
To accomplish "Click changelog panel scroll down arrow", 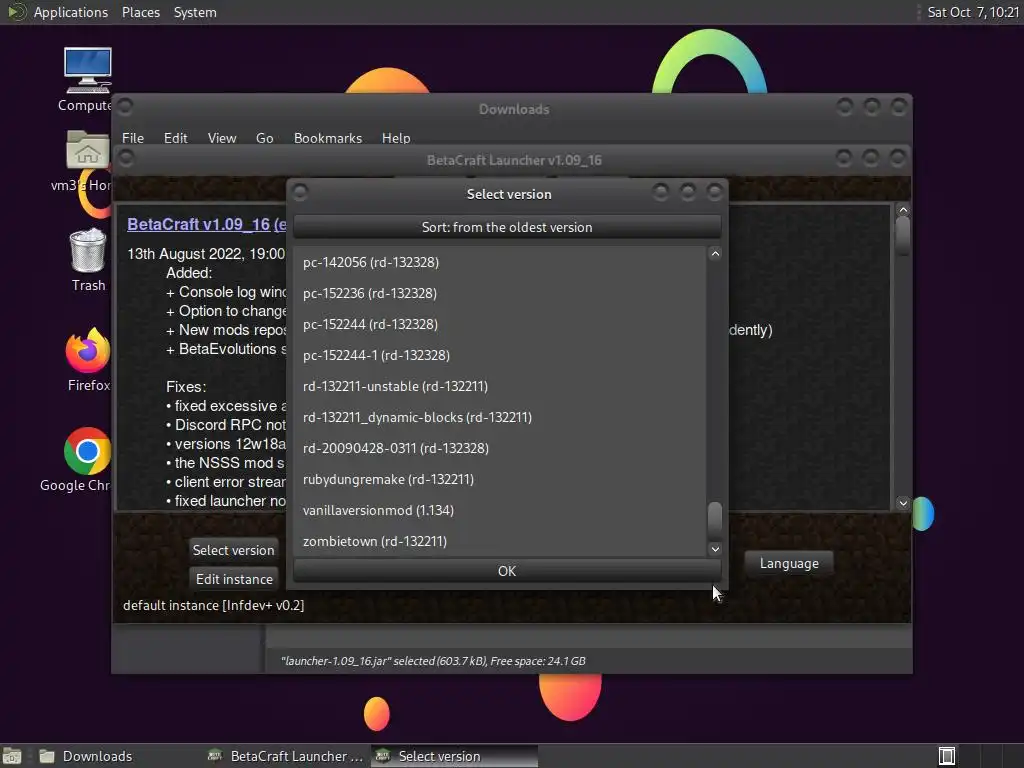I will point(903,503).
